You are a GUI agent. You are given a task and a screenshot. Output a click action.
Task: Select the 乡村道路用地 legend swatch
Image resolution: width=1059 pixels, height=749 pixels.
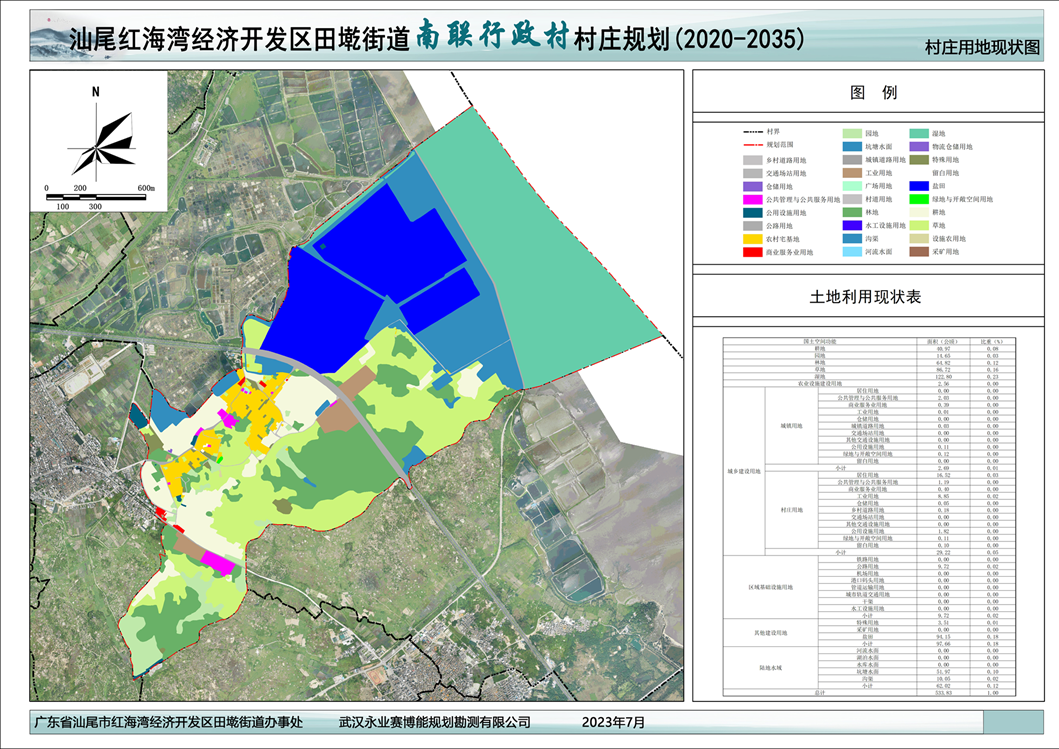coord(752,160)
